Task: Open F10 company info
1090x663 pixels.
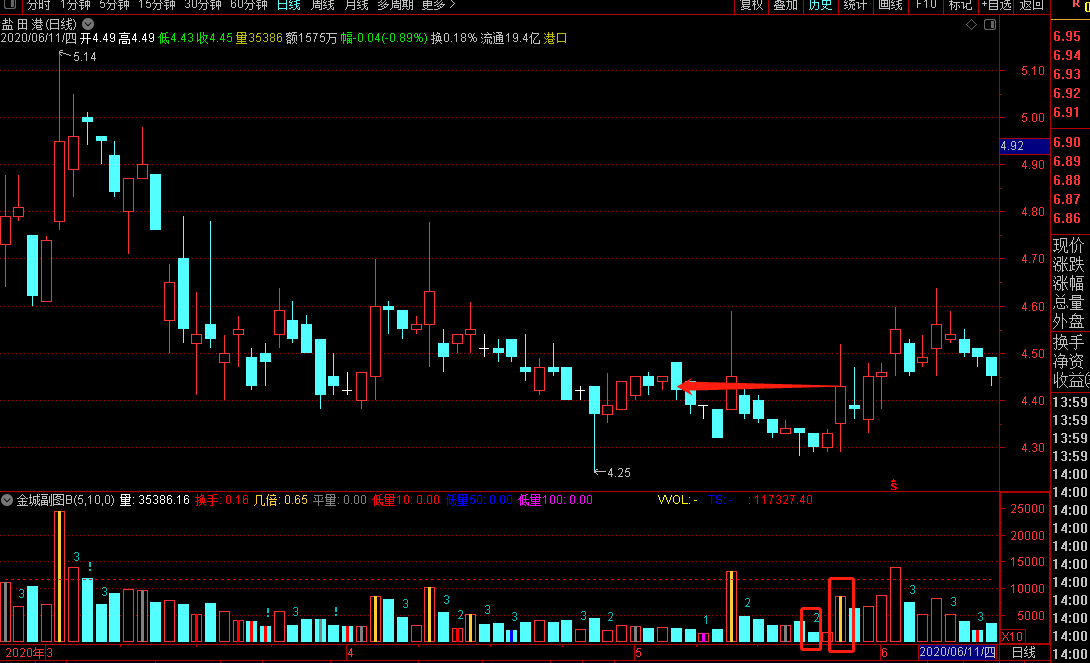Action: click(x=926, y=5)
